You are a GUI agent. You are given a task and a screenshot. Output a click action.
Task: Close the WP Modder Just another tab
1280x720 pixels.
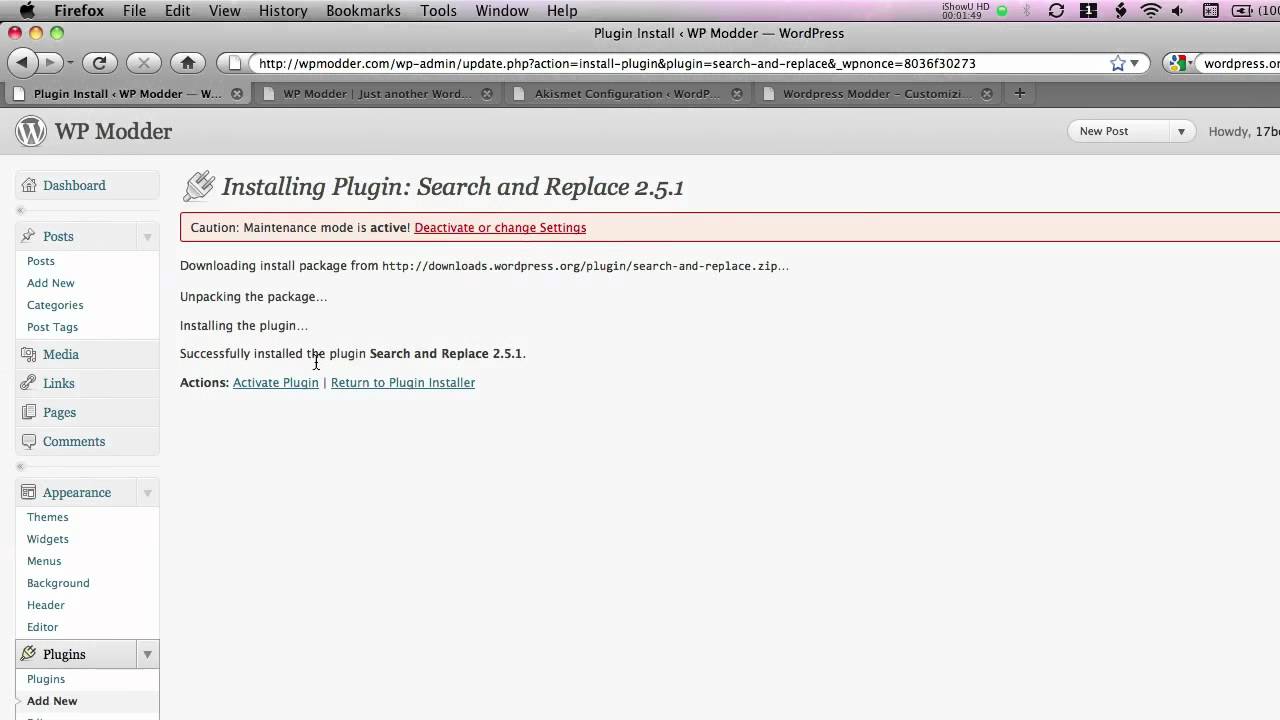click(487, 94)
